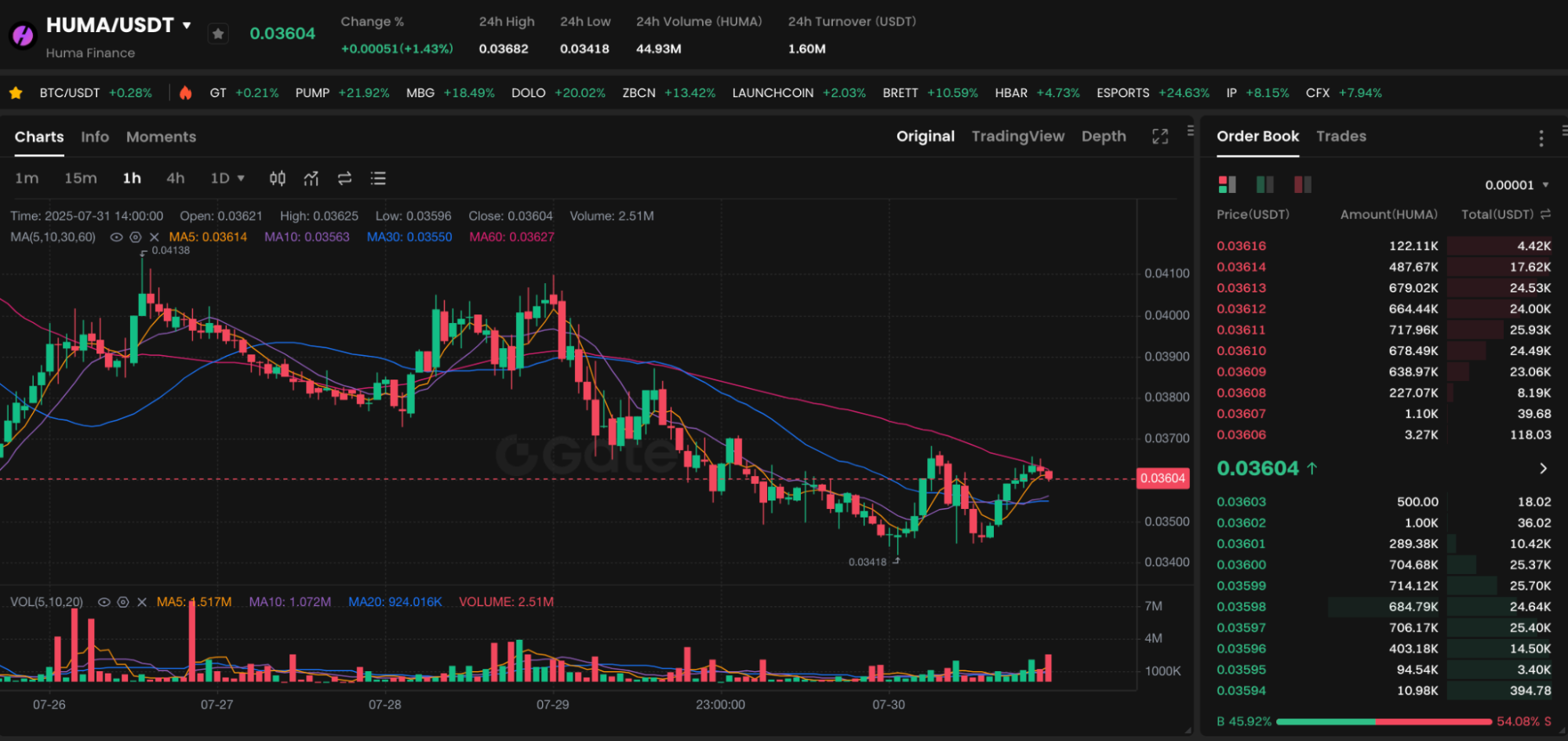Open the 1D timeframe dropdown
Viewport: 1568px width, 741px height.
pyautogui.click(x=227, y=178)
